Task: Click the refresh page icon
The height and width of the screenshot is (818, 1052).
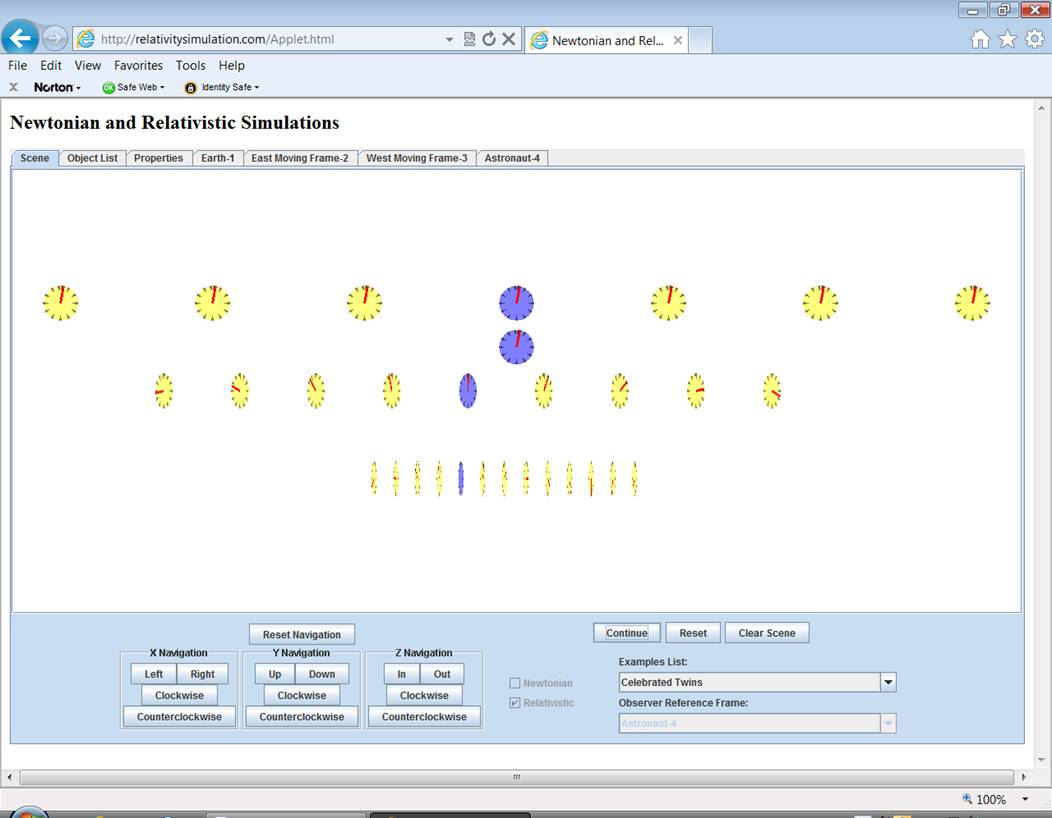Action: 489,39
